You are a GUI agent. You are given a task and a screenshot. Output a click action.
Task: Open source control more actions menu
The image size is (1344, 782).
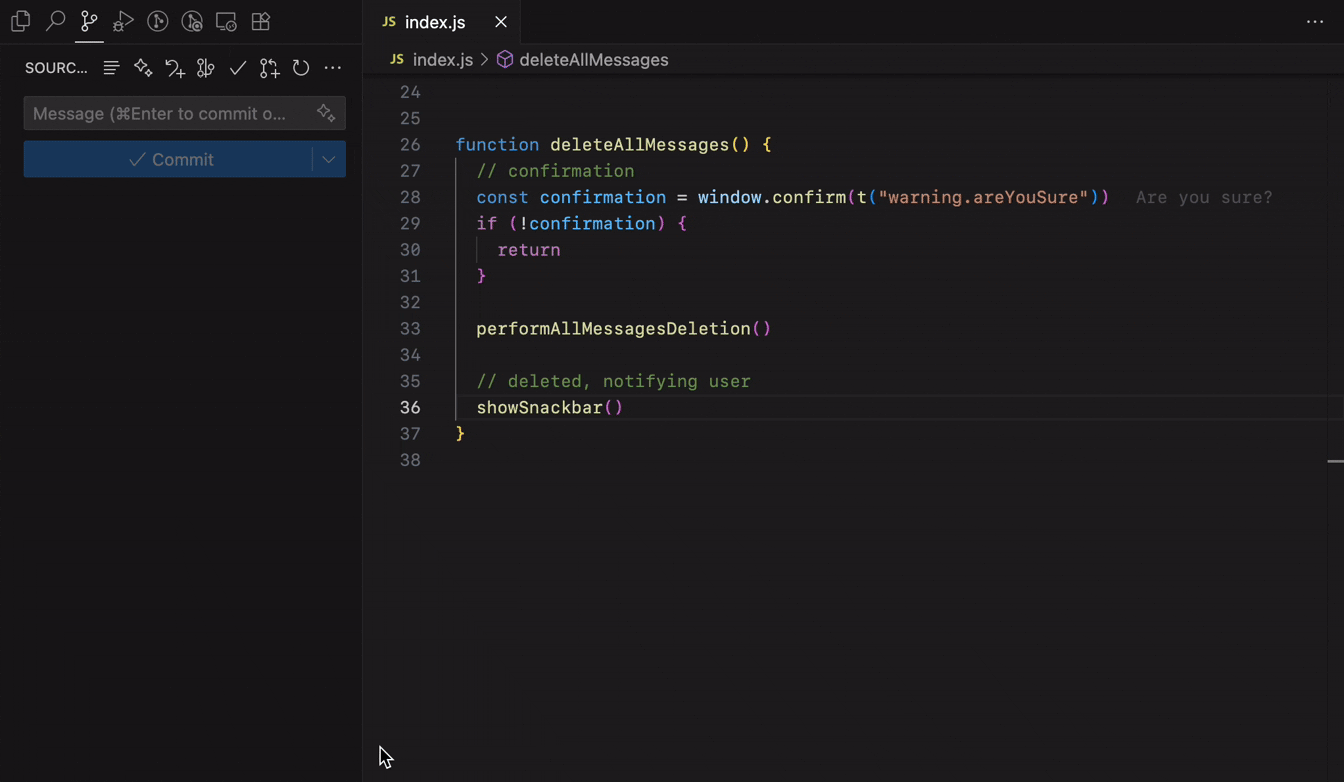click(x=333, y=68)
